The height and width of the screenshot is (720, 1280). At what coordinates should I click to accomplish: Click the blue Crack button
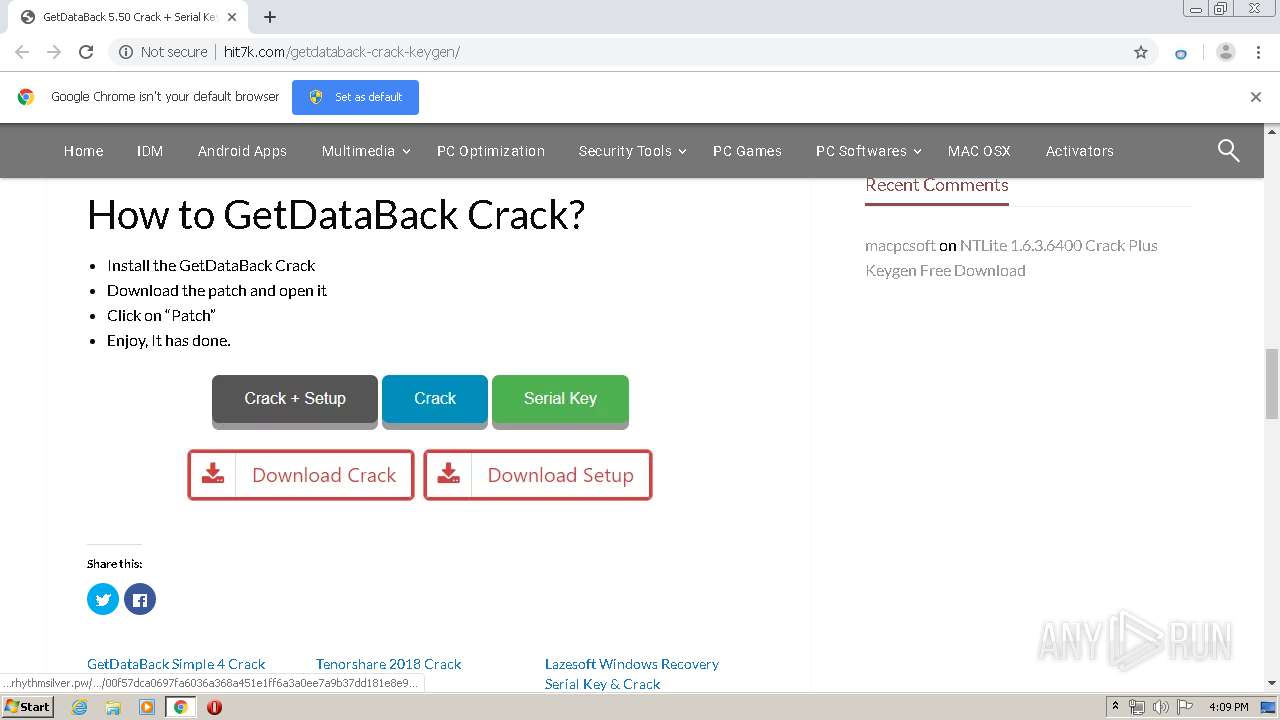point(435,400)
